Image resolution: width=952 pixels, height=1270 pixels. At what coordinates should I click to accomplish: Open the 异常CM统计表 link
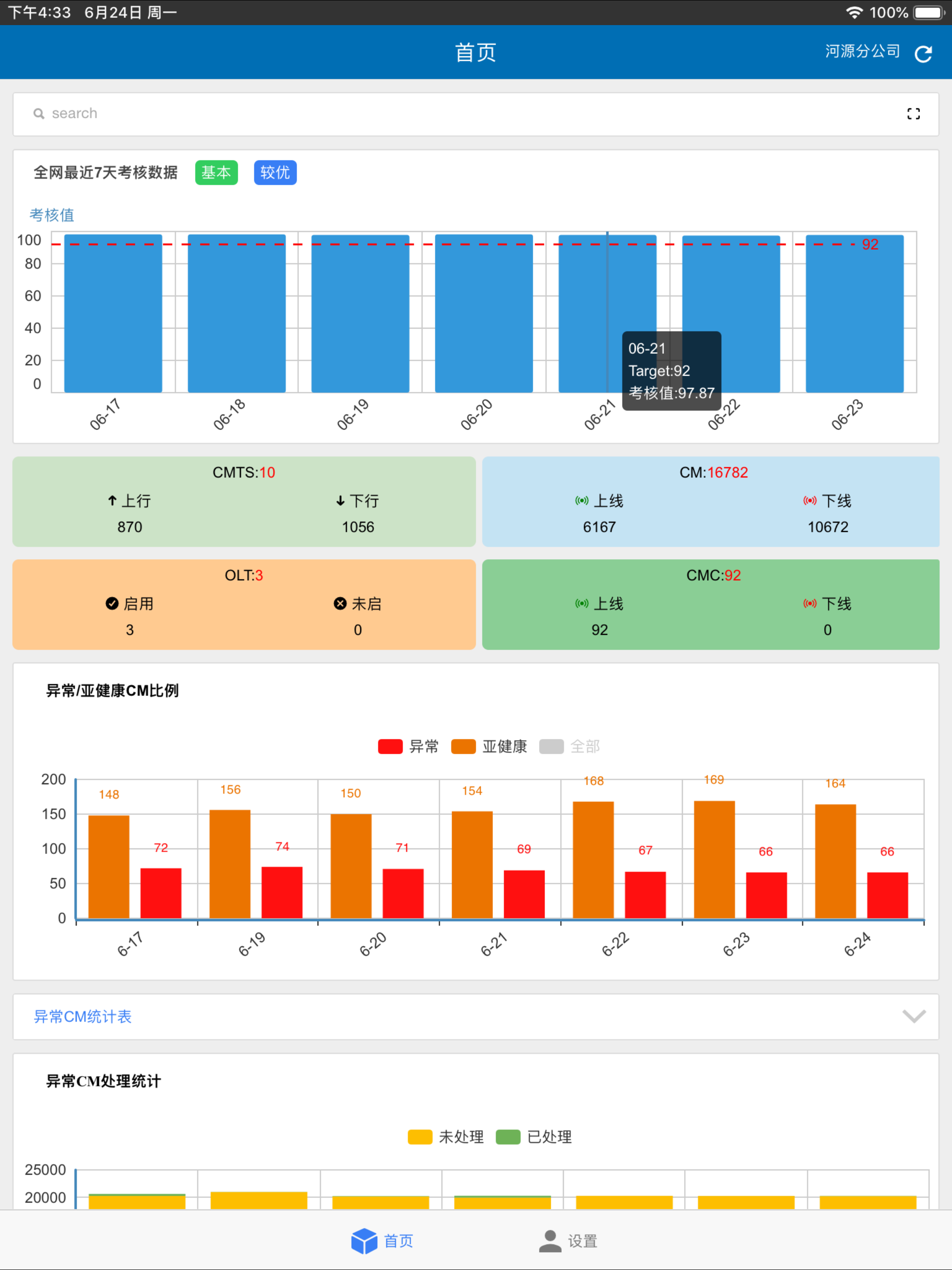pyautogui.click(x=83, y=1016)
